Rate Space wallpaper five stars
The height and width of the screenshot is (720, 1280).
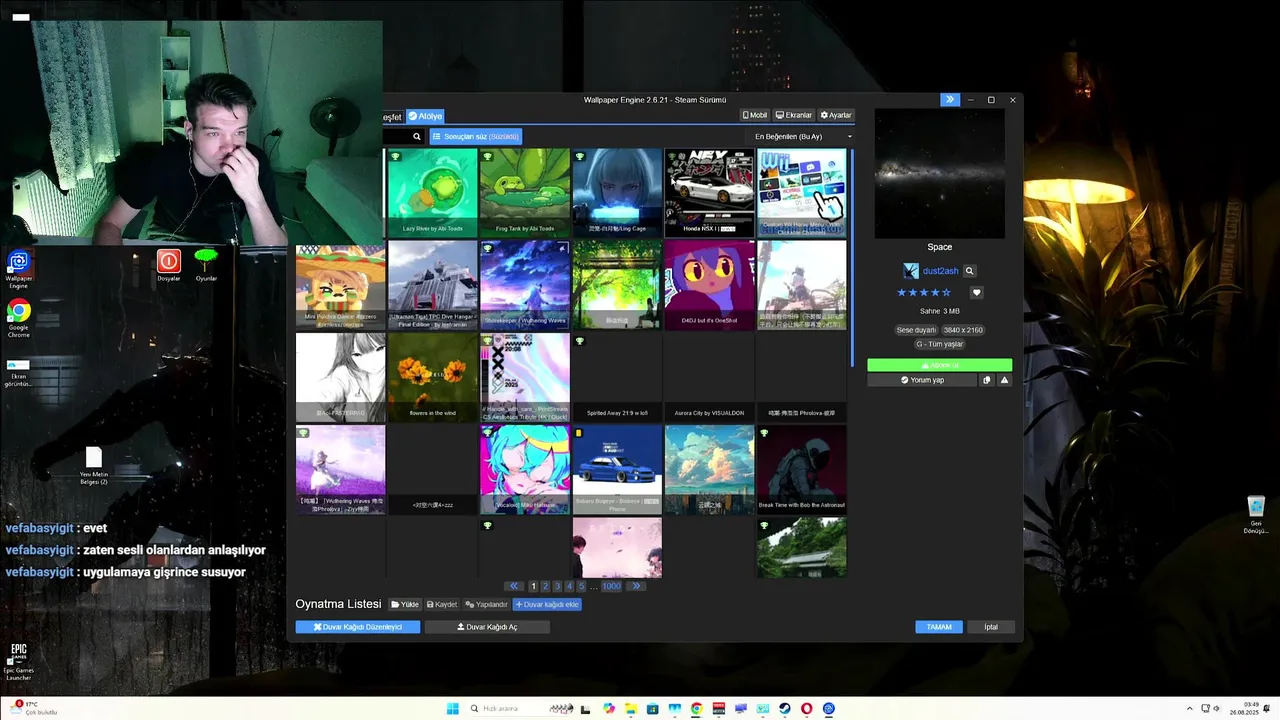click(946, 293)
